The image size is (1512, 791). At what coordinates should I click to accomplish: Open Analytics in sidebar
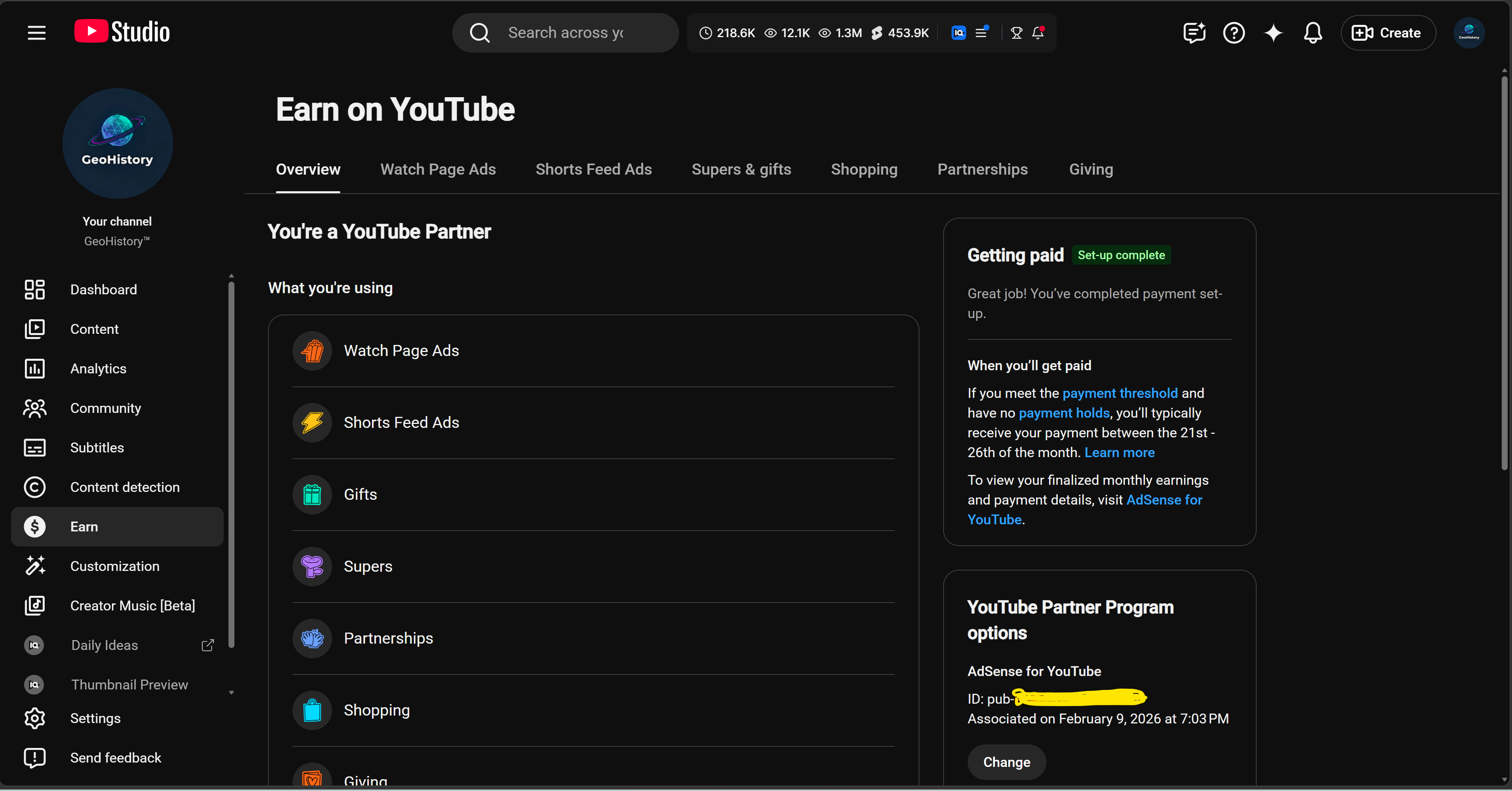117,369
